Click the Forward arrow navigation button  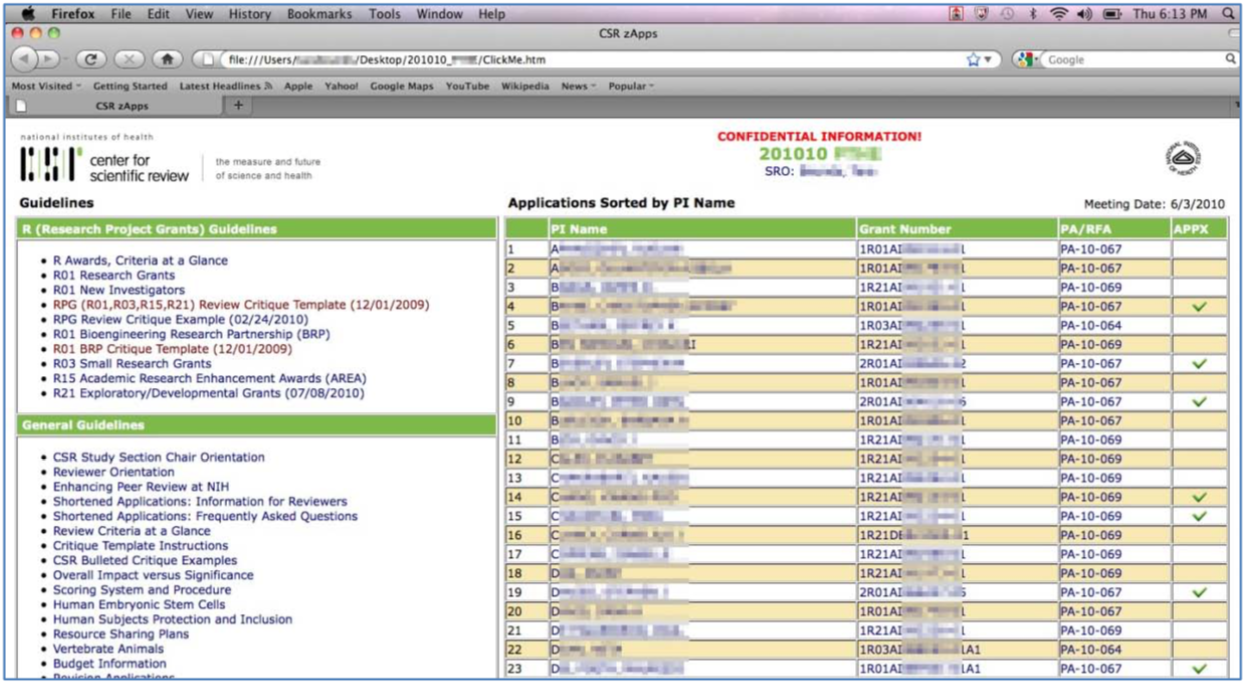[49, 60]
